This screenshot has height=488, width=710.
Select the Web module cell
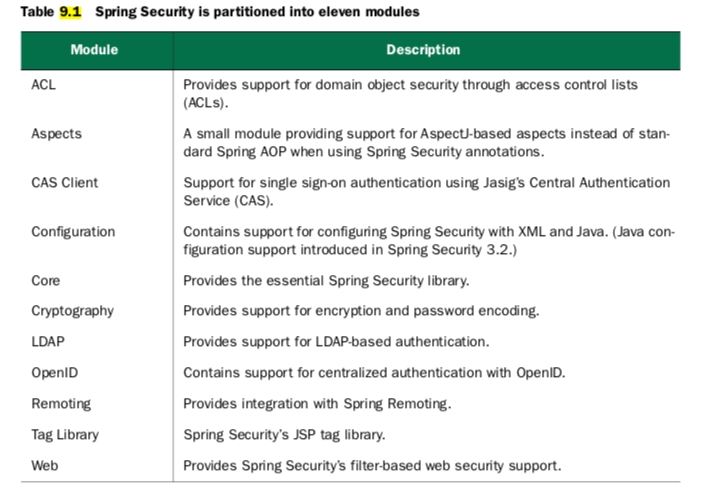pos(45,465)
